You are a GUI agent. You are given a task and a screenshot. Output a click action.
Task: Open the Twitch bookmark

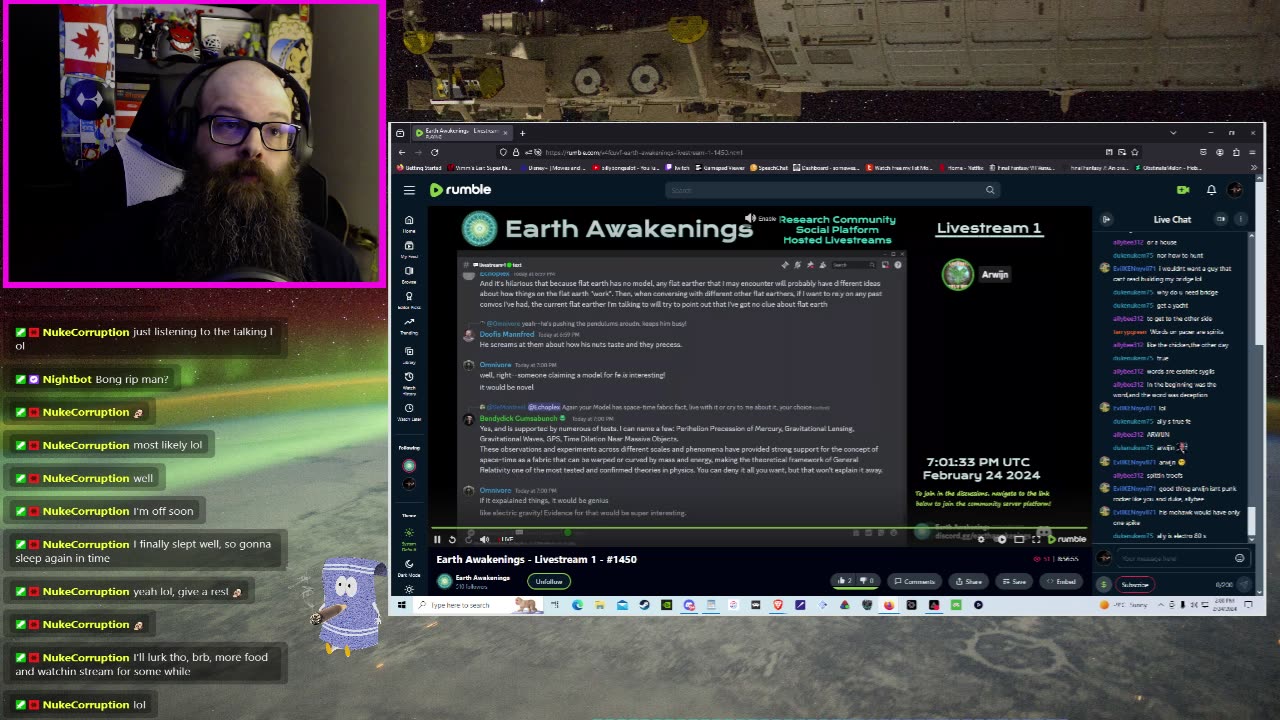pos(680,167)
